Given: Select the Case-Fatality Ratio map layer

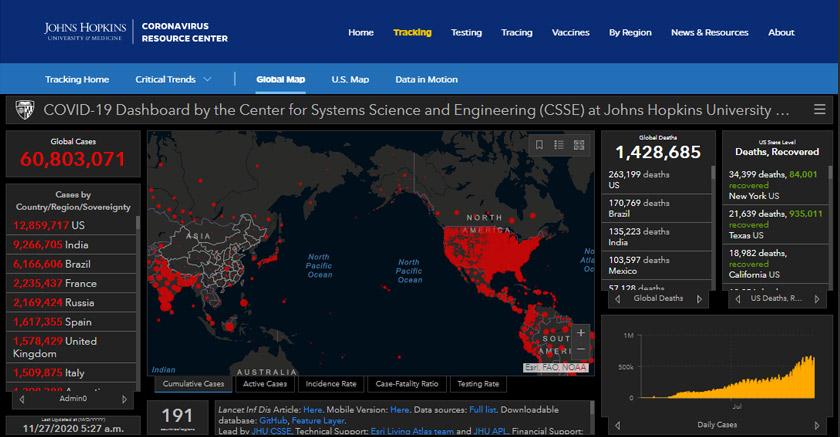Looking at the screenshot, I should click(407, 384).
